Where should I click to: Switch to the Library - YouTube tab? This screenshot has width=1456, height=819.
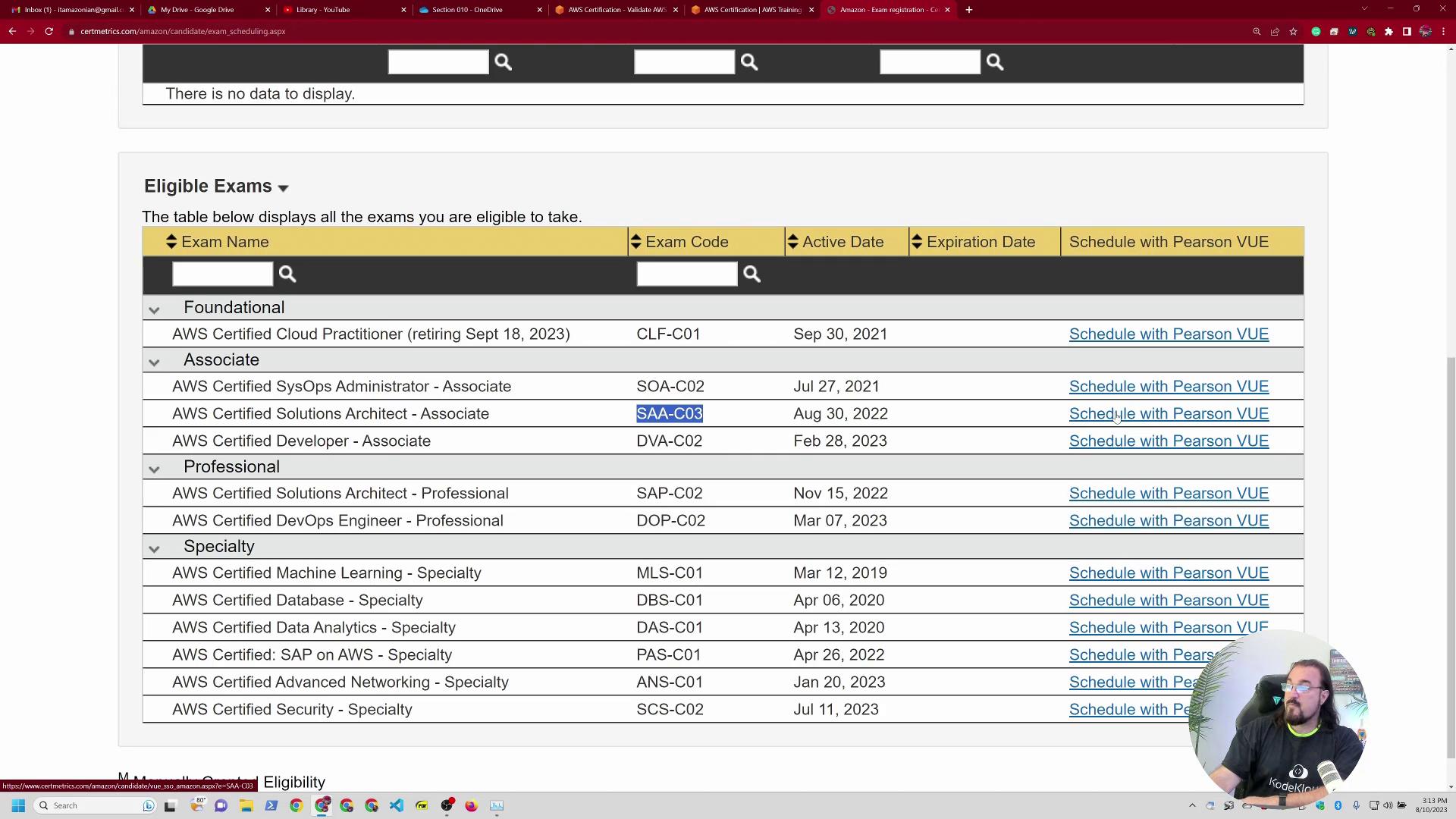click(x=323, y=10)
